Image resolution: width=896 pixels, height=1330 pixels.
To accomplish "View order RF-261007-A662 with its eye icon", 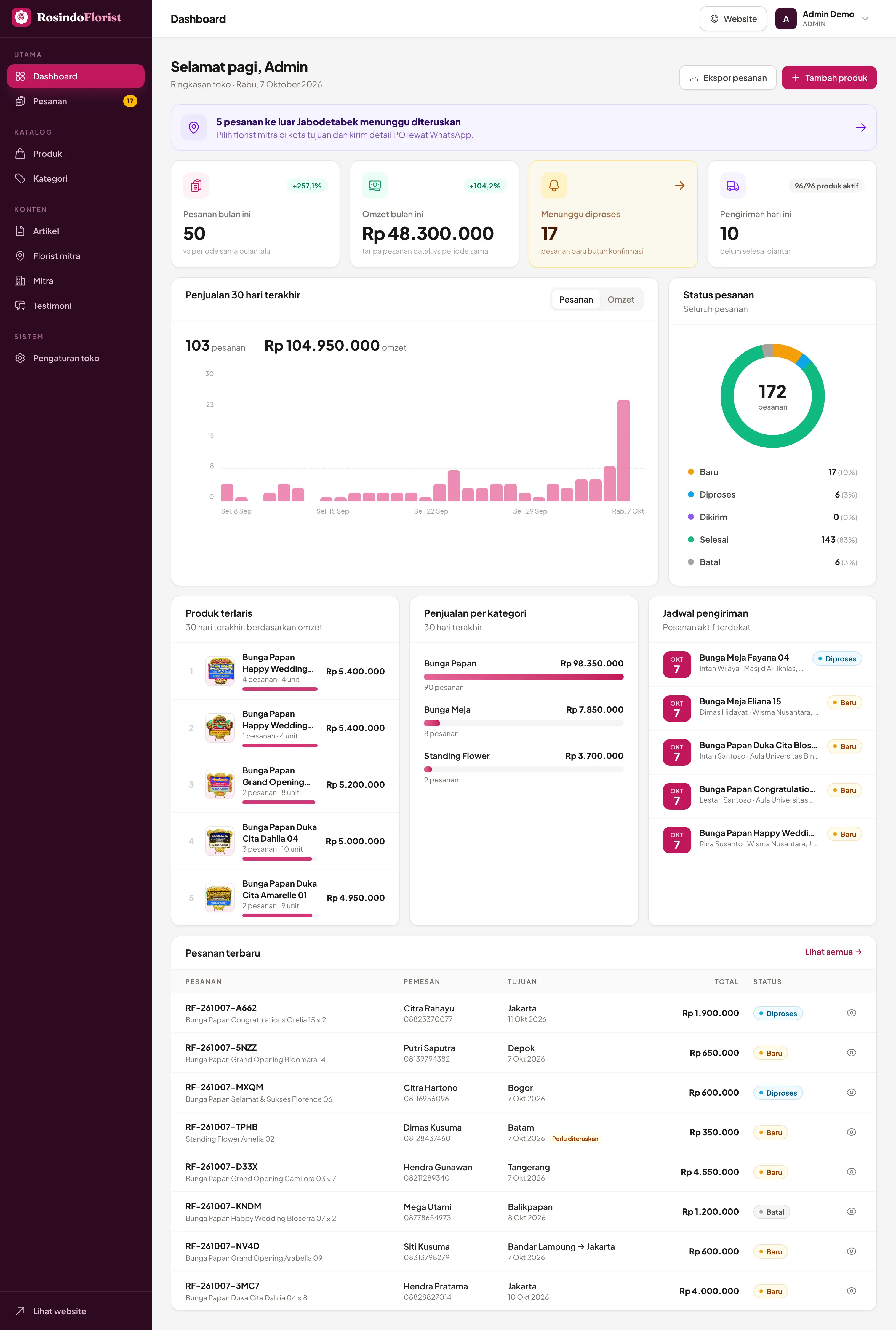I will tap(851, 1013).
